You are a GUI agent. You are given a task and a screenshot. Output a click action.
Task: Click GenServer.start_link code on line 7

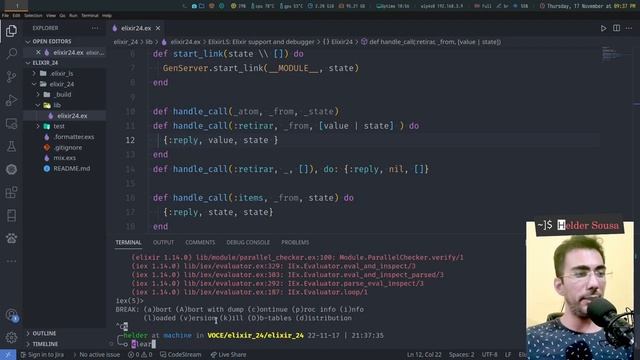[x=261, y=68]
